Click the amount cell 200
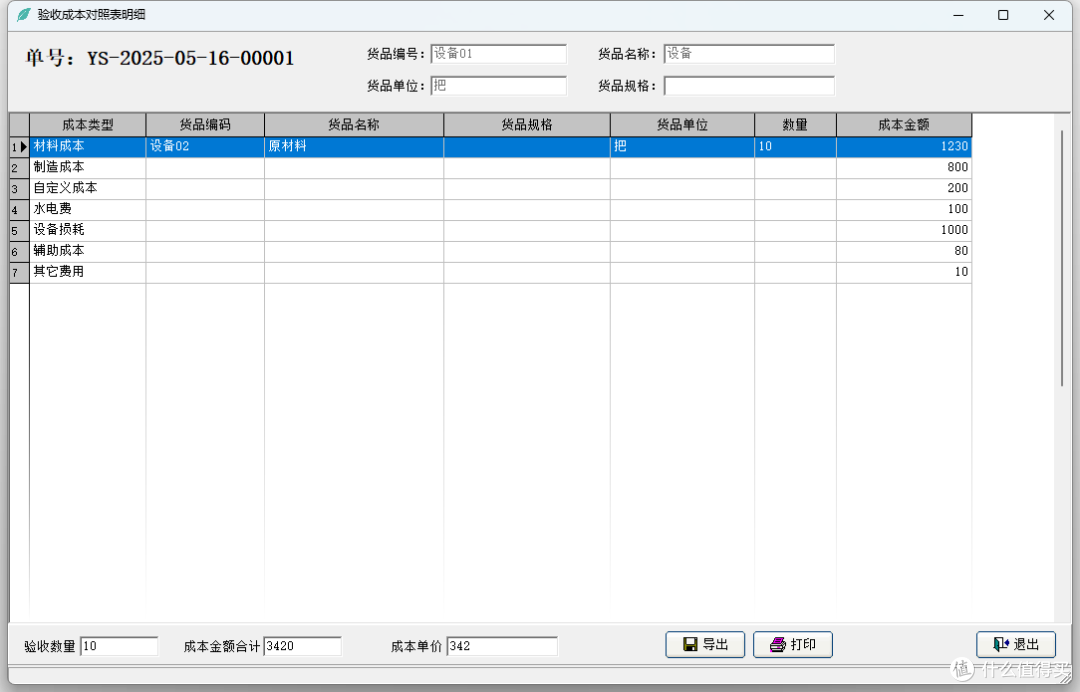The image size is (1080, 692). click(x=904, y=188)
